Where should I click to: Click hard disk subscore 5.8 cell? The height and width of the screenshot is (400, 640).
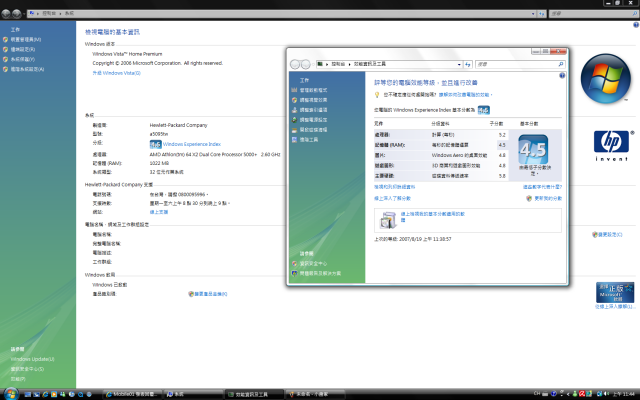click(x=502, y=176)
